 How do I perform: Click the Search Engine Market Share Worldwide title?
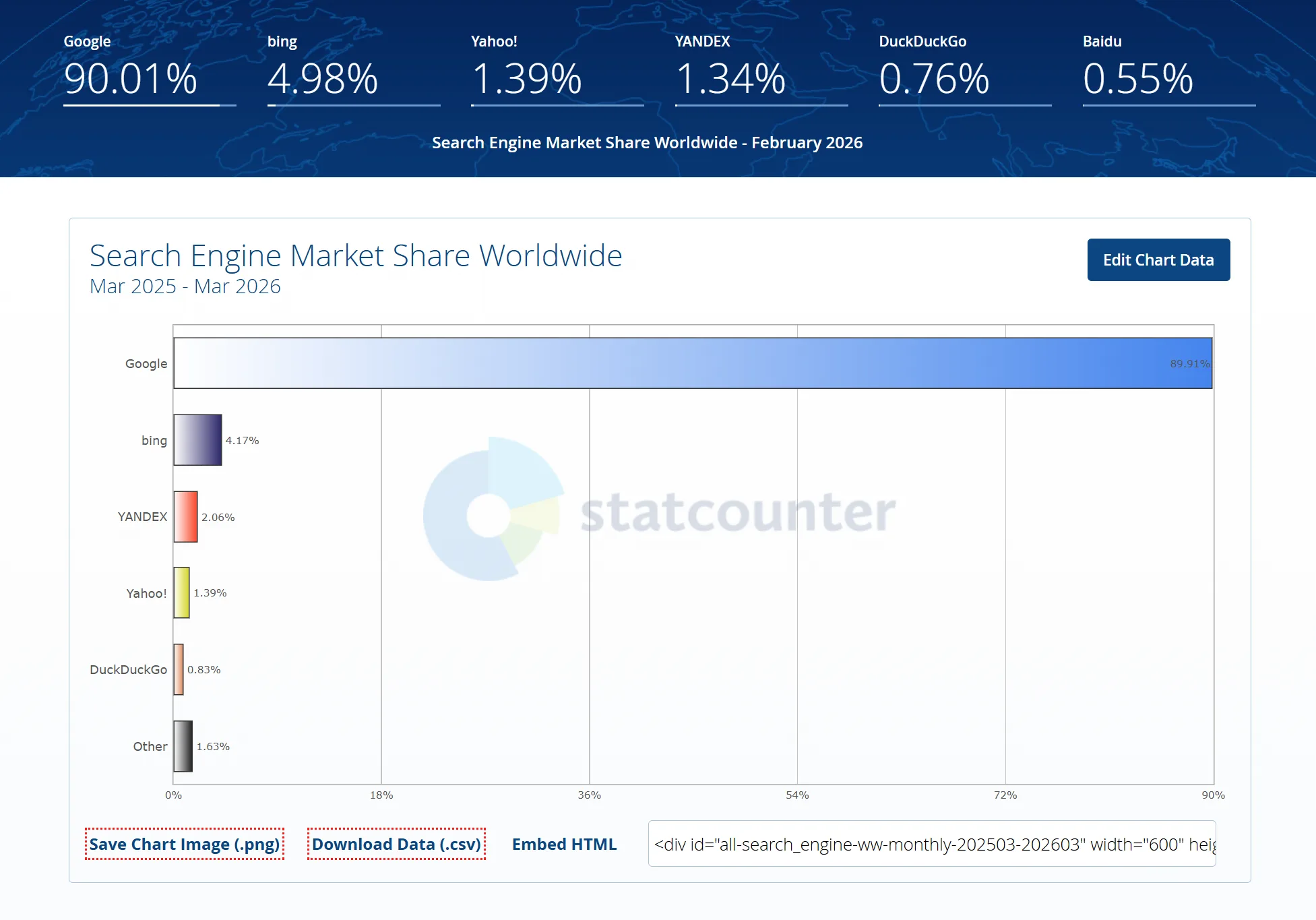click(356, 256)
